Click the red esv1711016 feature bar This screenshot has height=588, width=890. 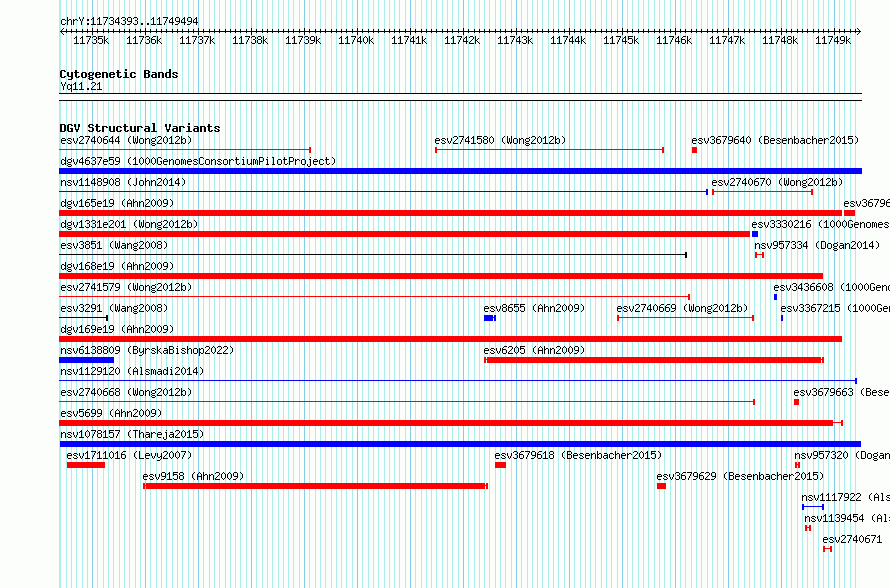coord(86,465)
